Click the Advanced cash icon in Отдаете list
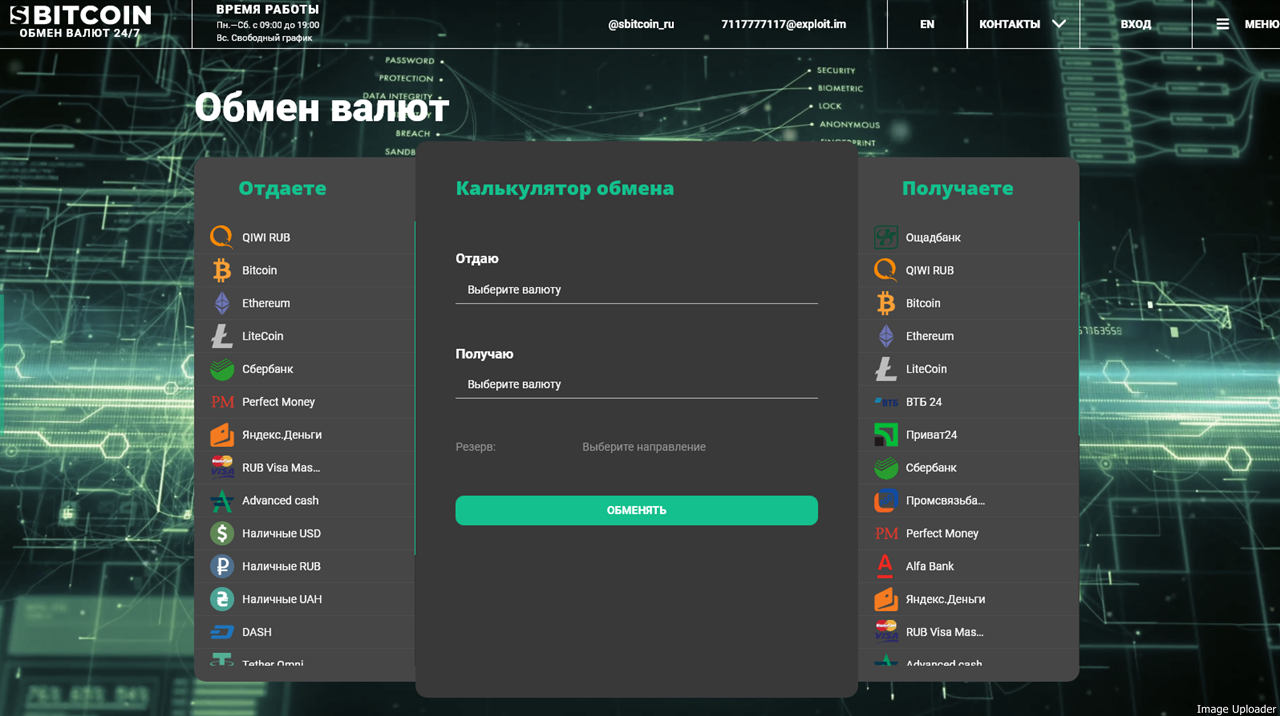Image resolution: width=1280 pixels, height=716 pixels. tap(222, 500)
